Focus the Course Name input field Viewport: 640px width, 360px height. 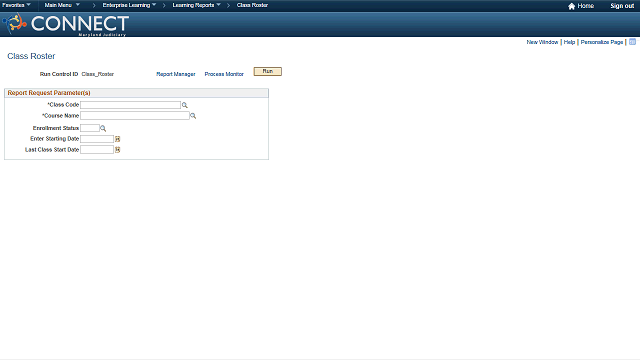click(135, 116)
